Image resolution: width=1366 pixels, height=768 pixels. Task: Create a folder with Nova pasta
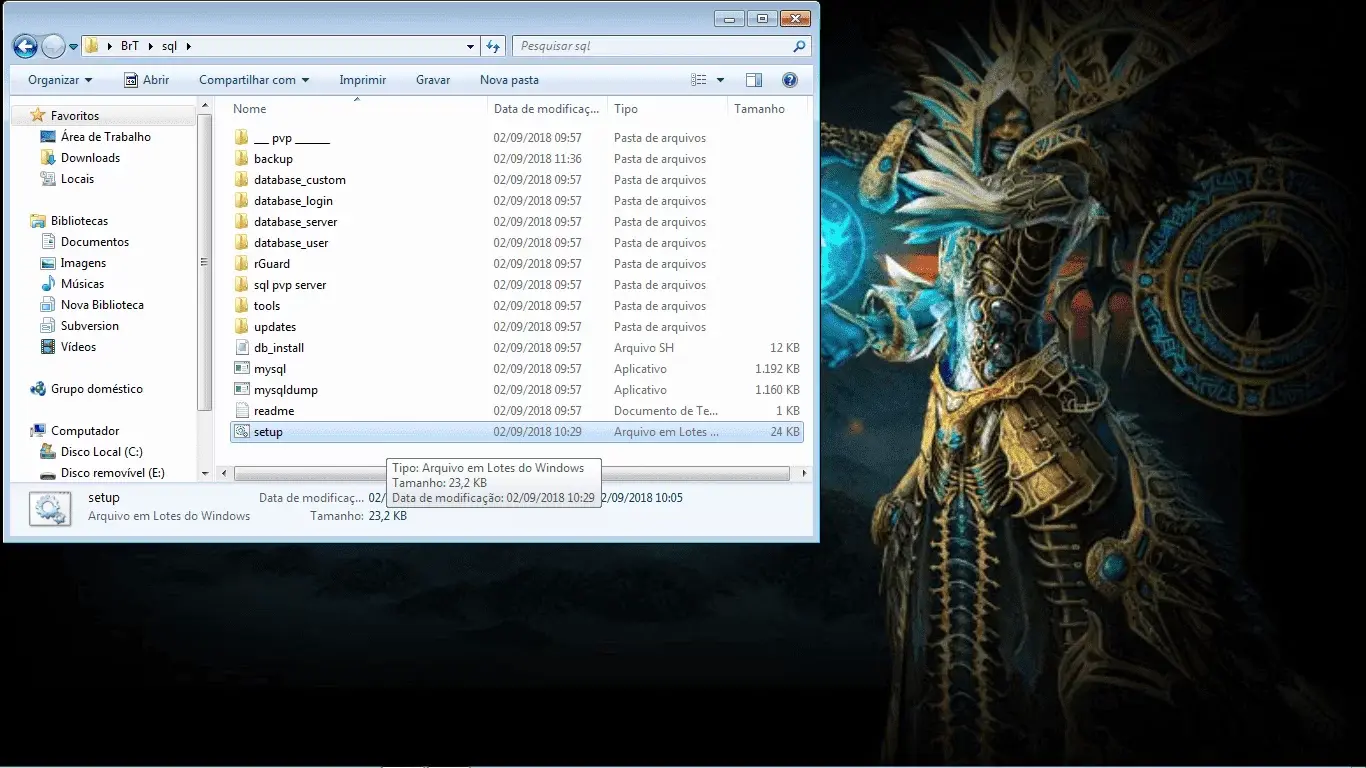509,80
